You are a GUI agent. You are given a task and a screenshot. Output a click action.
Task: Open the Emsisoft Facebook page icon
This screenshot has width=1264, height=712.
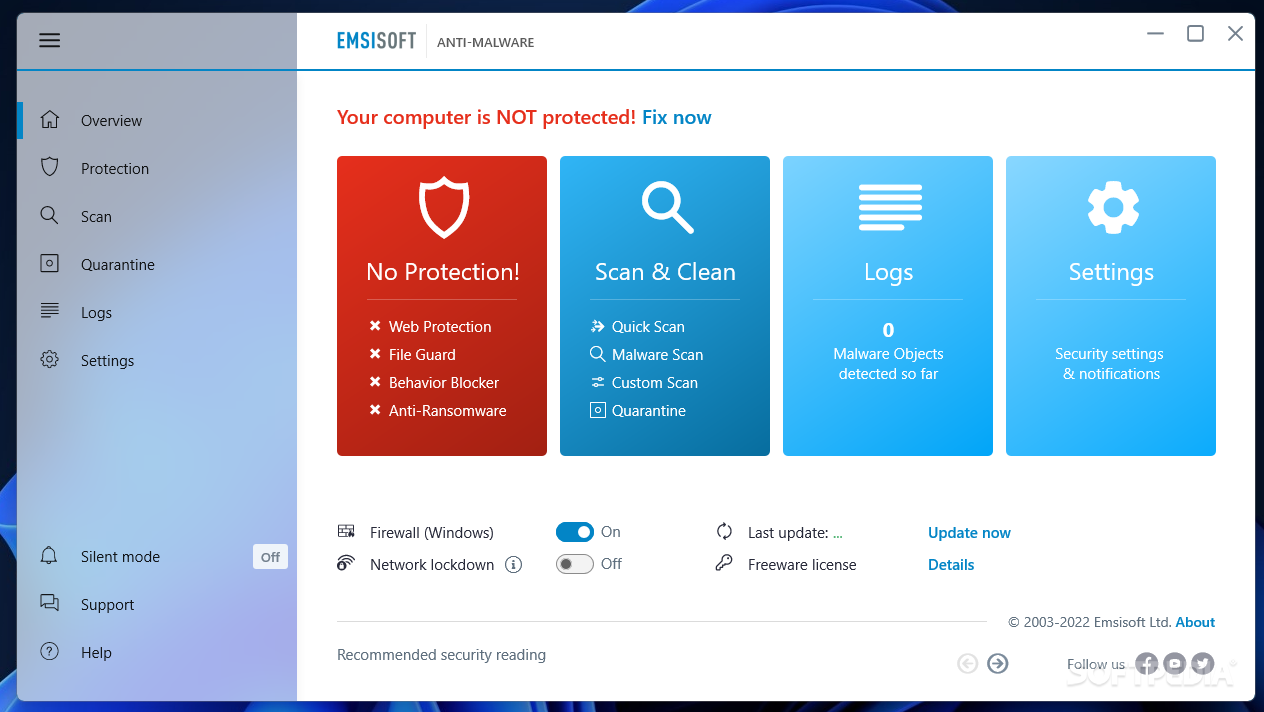1147,663
